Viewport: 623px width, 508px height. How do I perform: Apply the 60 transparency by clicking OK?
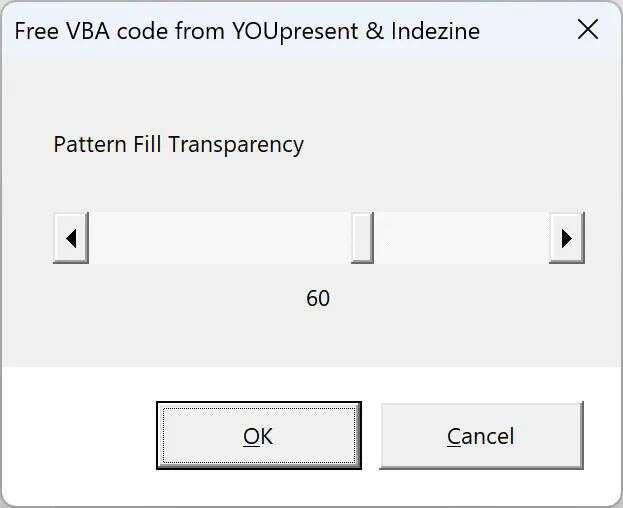pyautogui.click(x=258, y=436)
